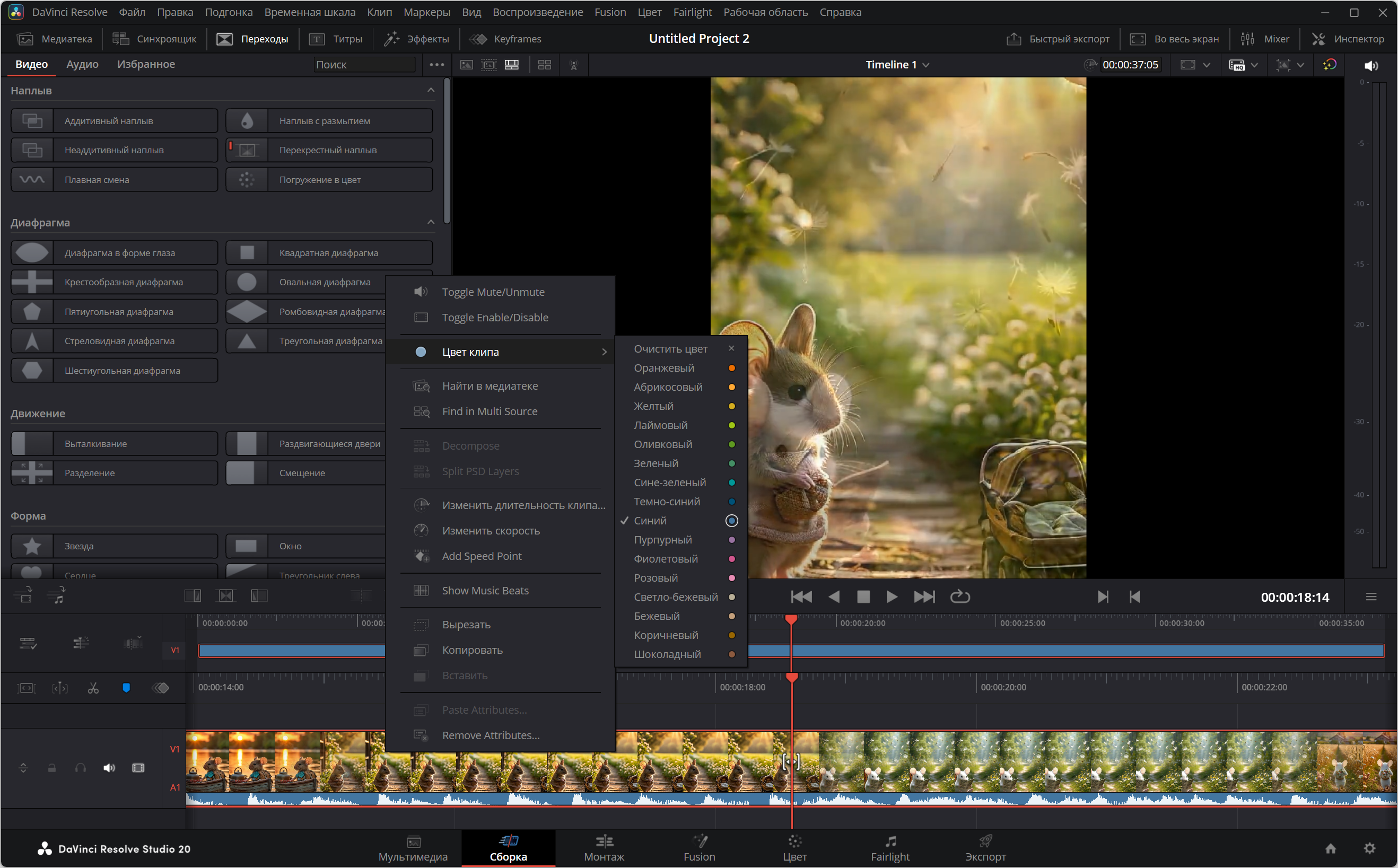The height and width of the screenshot is (868, 1398).
Task: Toggle the blue marker flag icon
Action: tap(126, 688)
